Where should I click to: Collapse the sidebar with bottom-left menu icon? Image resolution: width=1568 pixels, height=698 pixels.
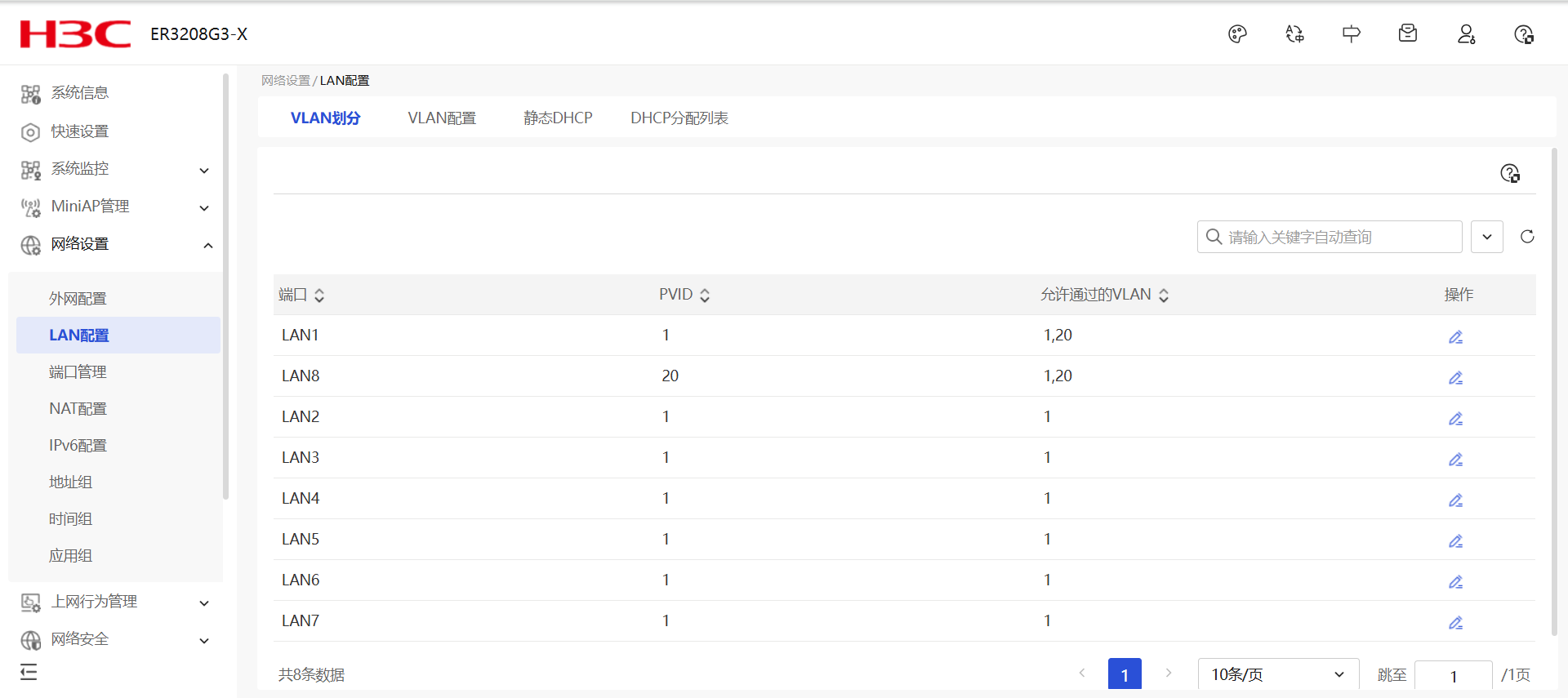tap(29, 672)
